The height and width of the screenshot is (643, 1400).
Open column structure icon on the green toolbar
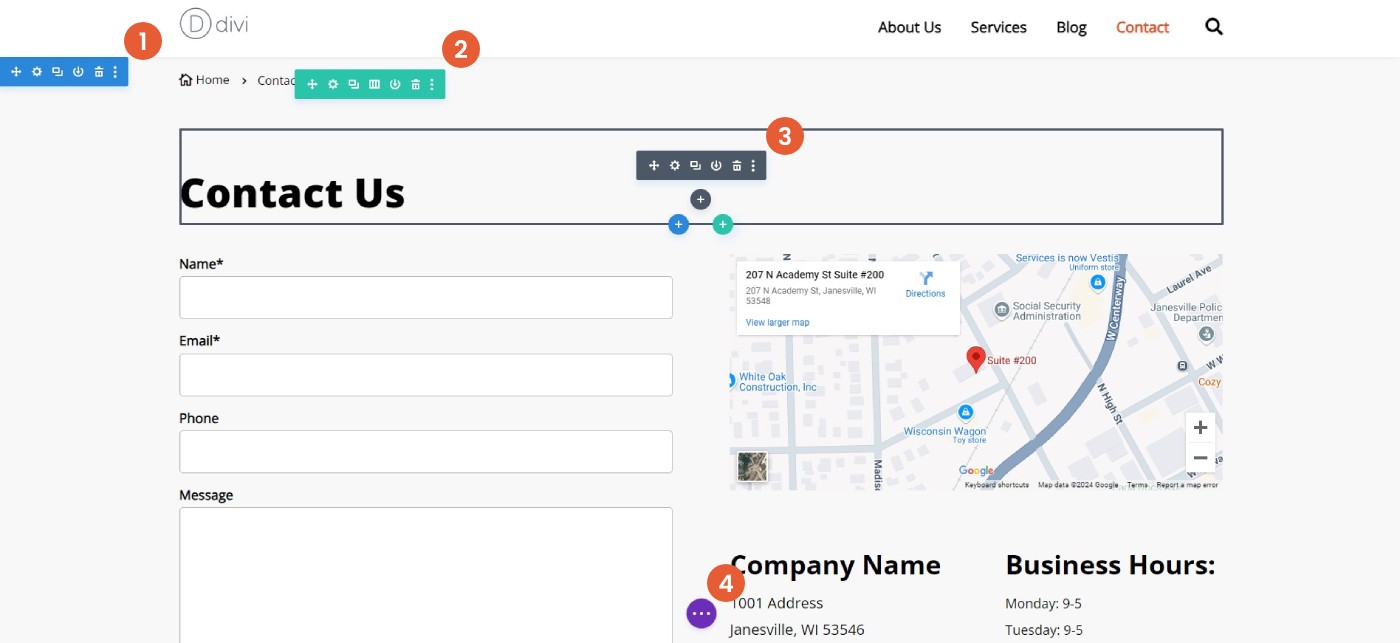(373, 84)
